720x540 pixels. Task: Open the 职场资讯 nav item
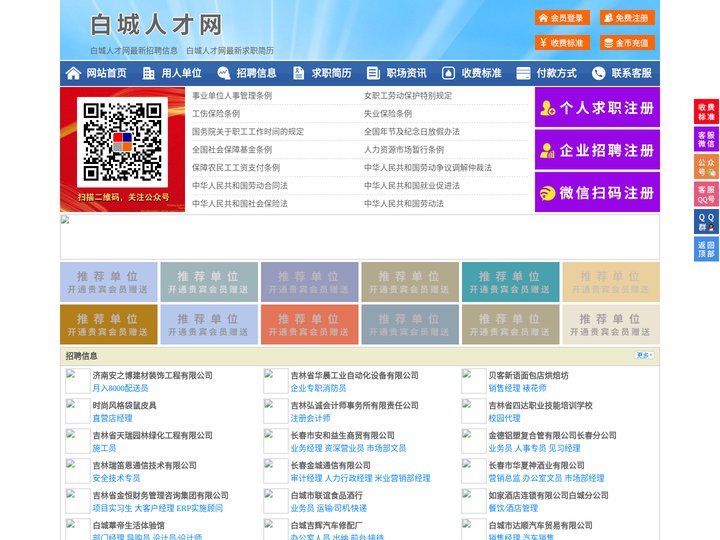(x=398, y=73)
